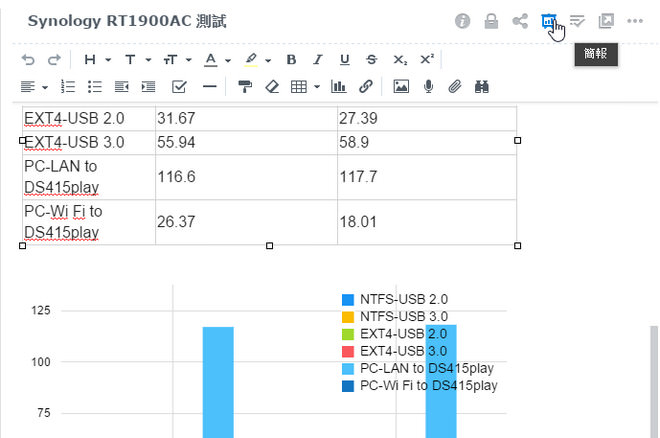
Task: Click the cell with value 31.67
Action: click(x=246, y=118)
